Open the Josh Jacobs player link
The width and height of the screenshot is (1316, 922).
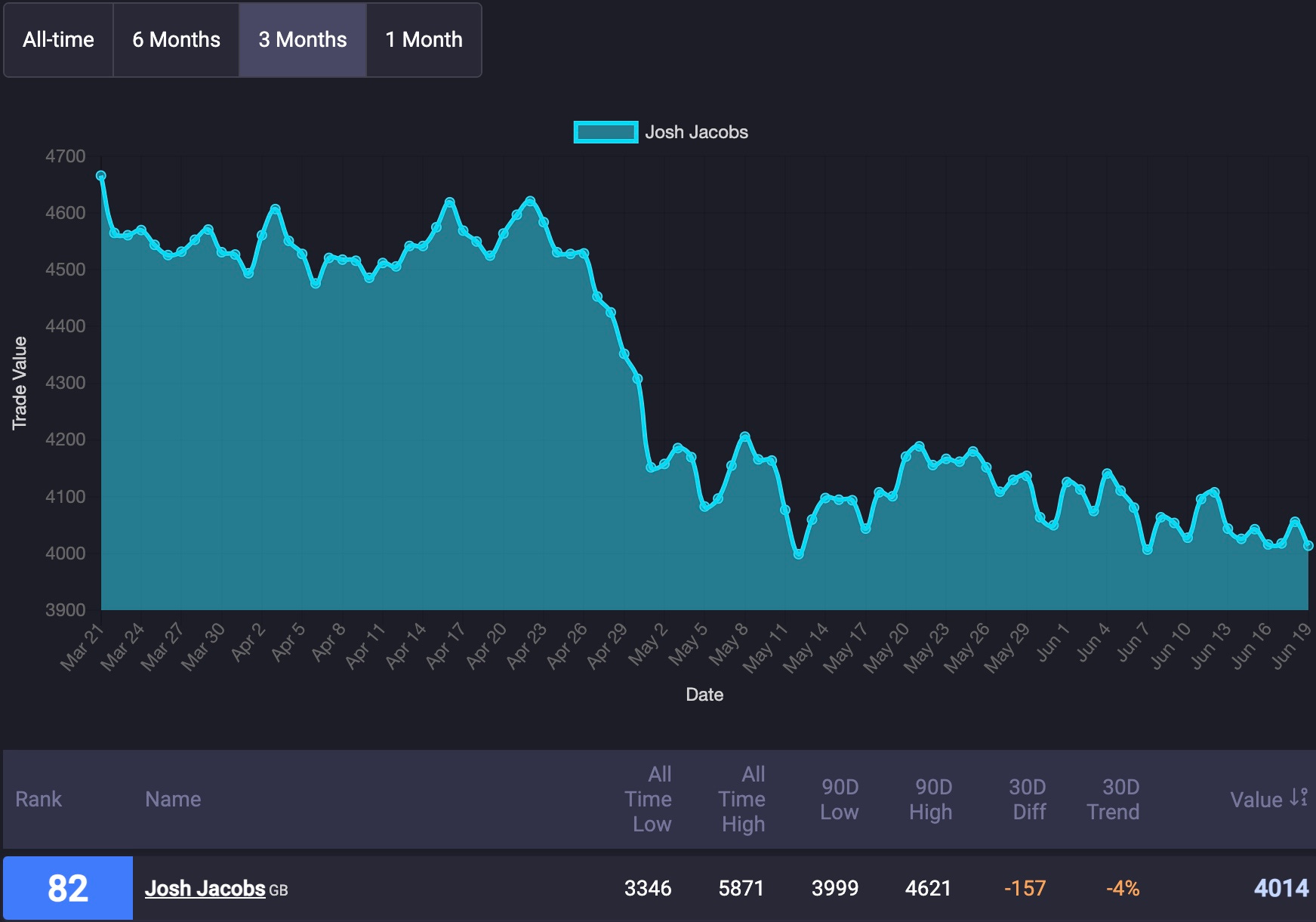click(205, 889)
